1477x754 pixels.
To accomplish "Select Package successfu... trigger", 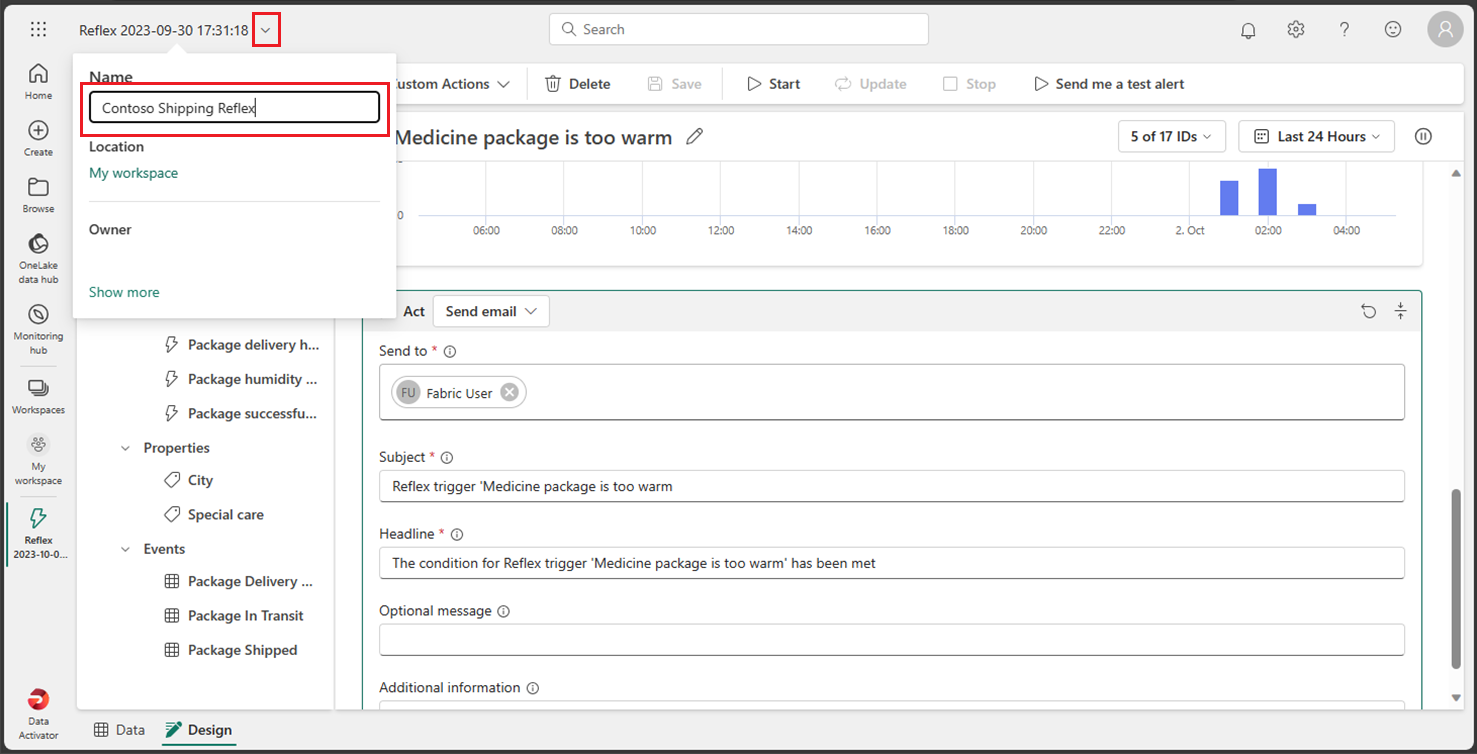I will point(240,413).
